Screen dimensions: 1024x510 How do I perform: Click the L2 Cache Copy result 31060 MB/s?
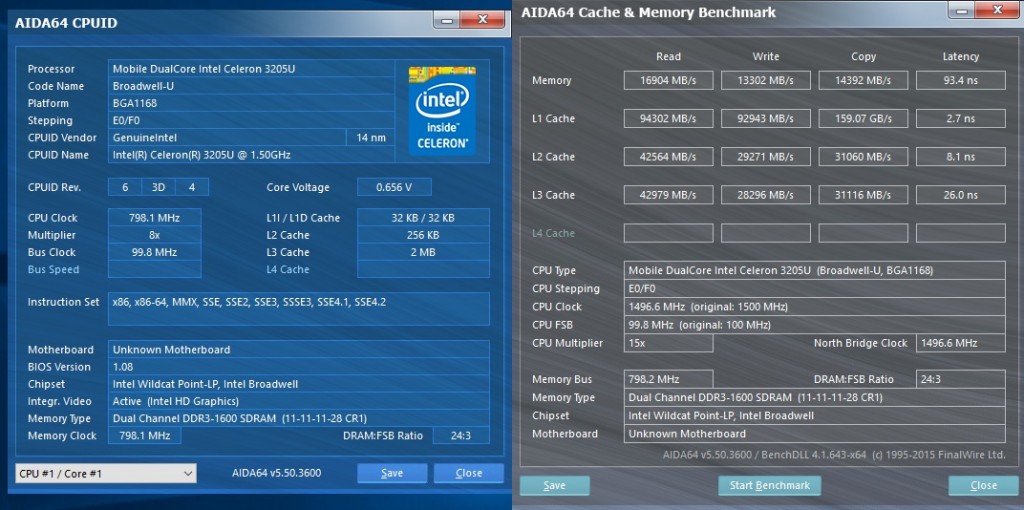pyautogui.click(x=863, y=157)
